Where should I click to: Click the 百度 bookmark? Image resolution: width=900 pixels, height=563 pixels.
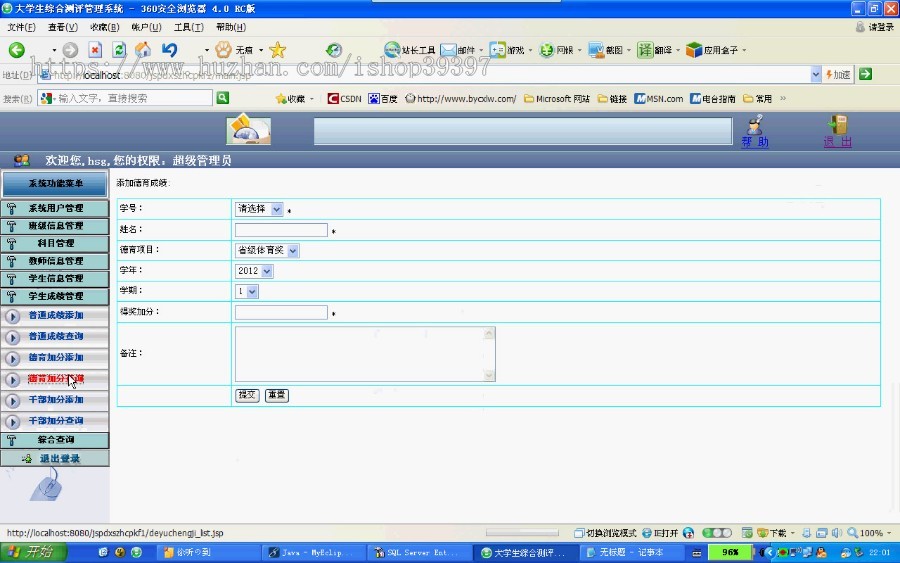click(383, 99)
